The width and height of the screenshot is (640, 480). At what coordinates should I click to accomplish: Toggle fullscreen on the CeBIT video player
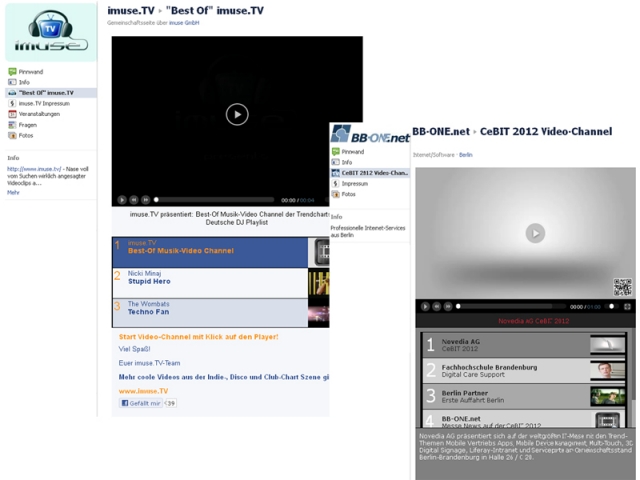coord(627,306)
